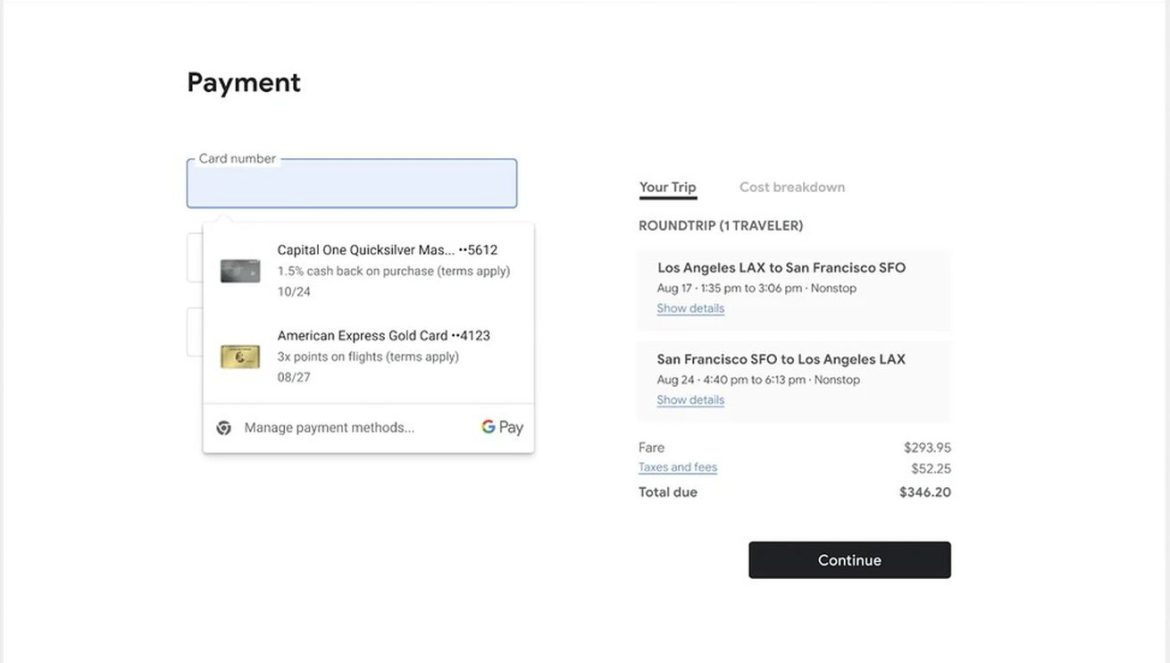The width and height of the screenshot is (1170, 663).
Task: Click the Los Angeles to San Francisco flight card
Action: point(794,290)
